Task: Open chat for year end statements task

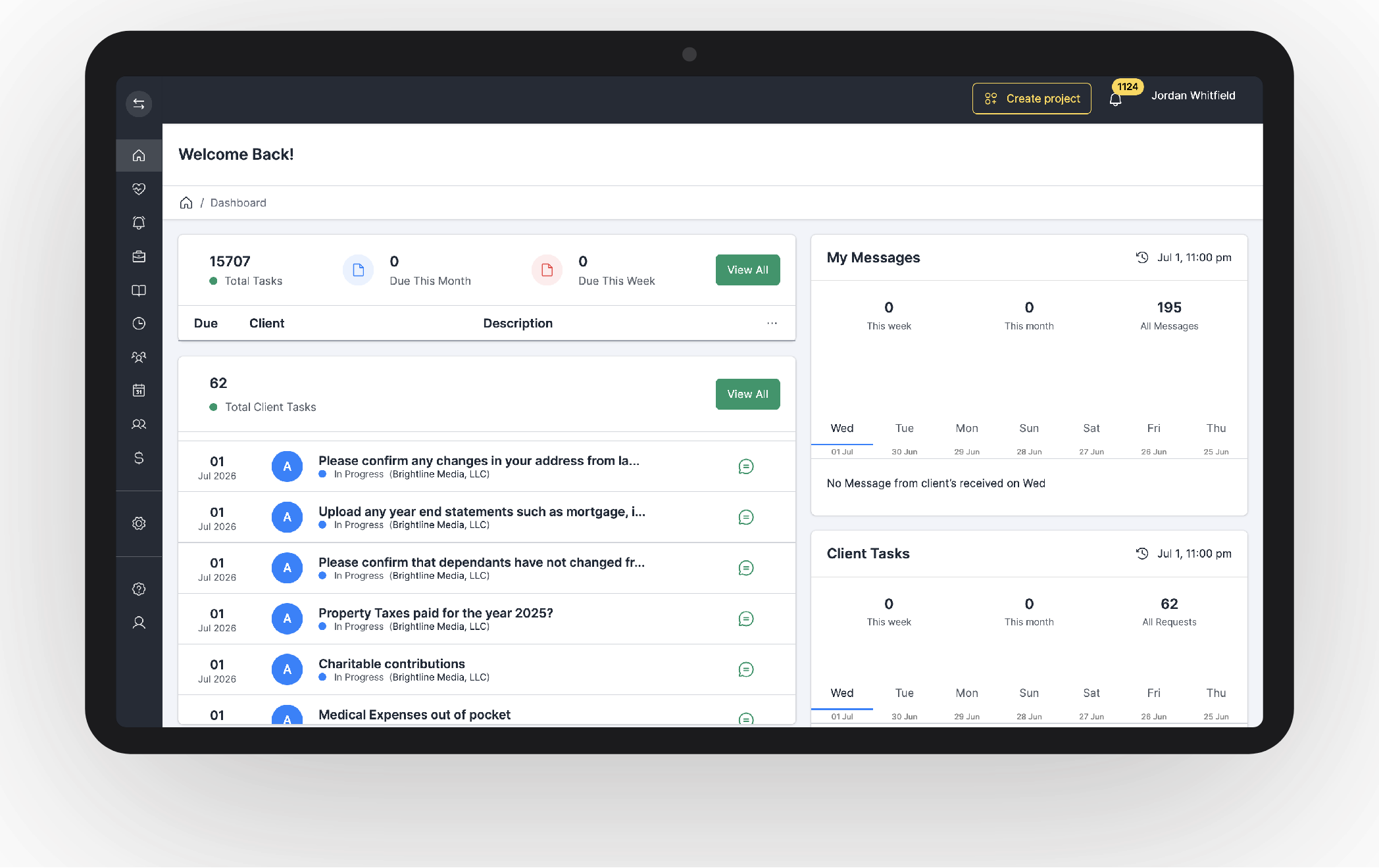Action: click(x=746, y=518)
